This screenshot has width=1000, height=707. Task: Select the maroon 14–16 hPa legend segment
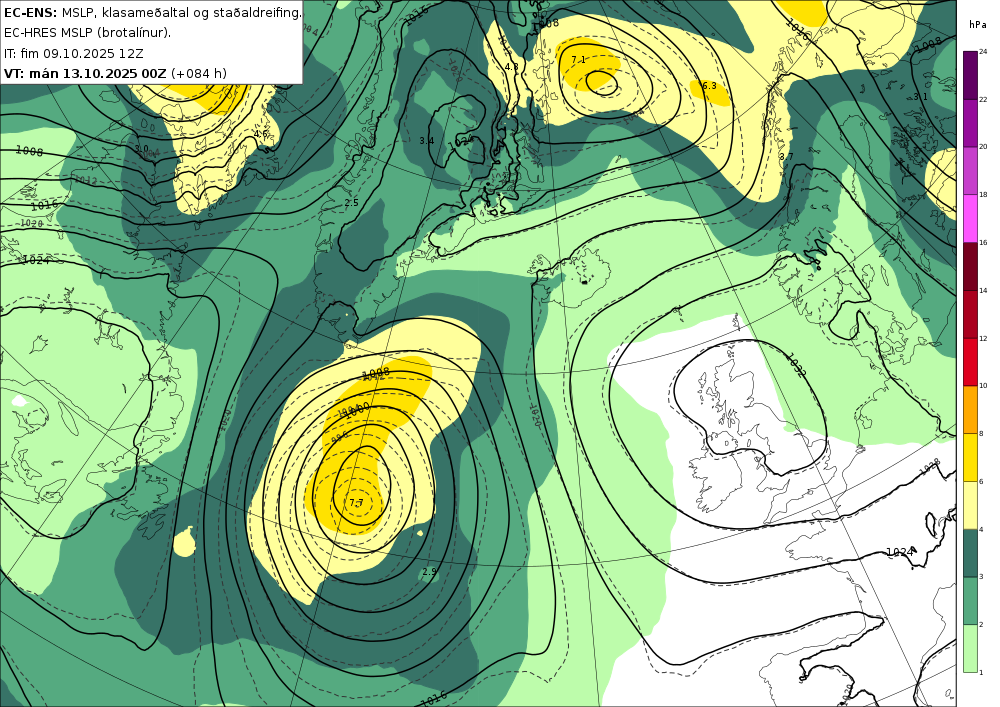tap(971, 265)
